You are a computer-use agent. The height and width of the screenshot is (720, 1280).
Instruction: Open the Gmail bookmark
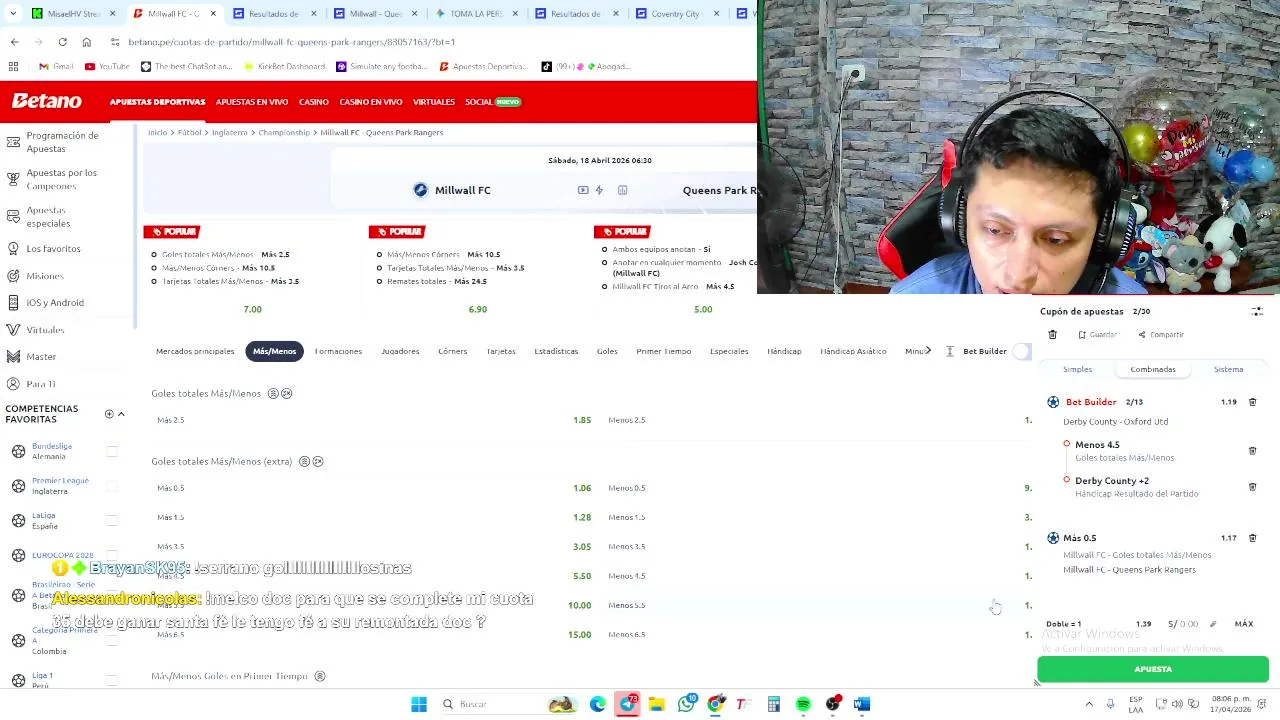(56, 66)
